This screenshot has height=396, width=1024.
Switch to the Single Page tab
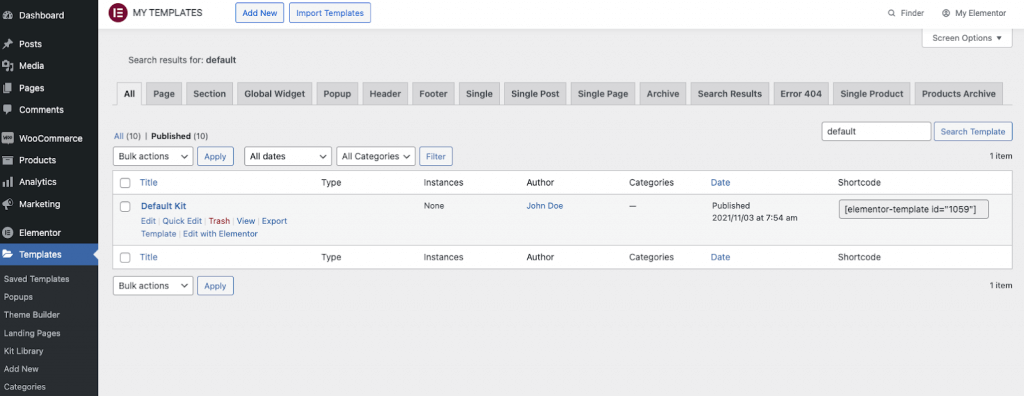pyautogui.click(x=603, y=93)
